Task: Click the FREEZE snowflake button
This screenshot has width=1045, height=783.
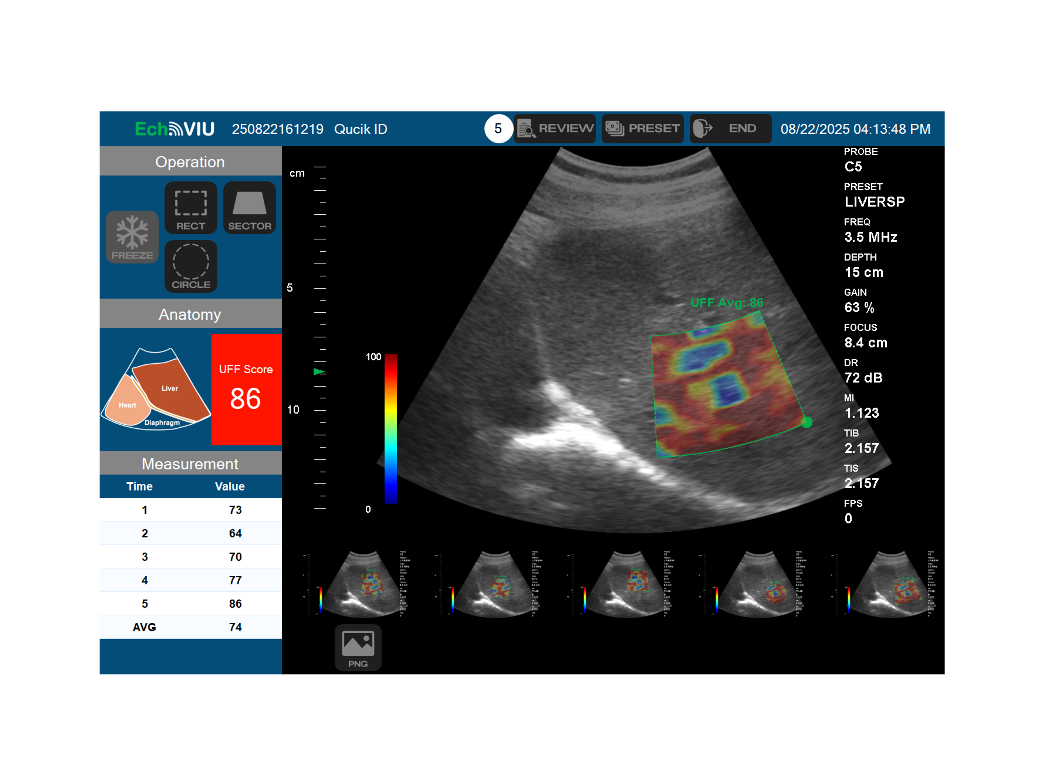Action: [x=132, y=237]
